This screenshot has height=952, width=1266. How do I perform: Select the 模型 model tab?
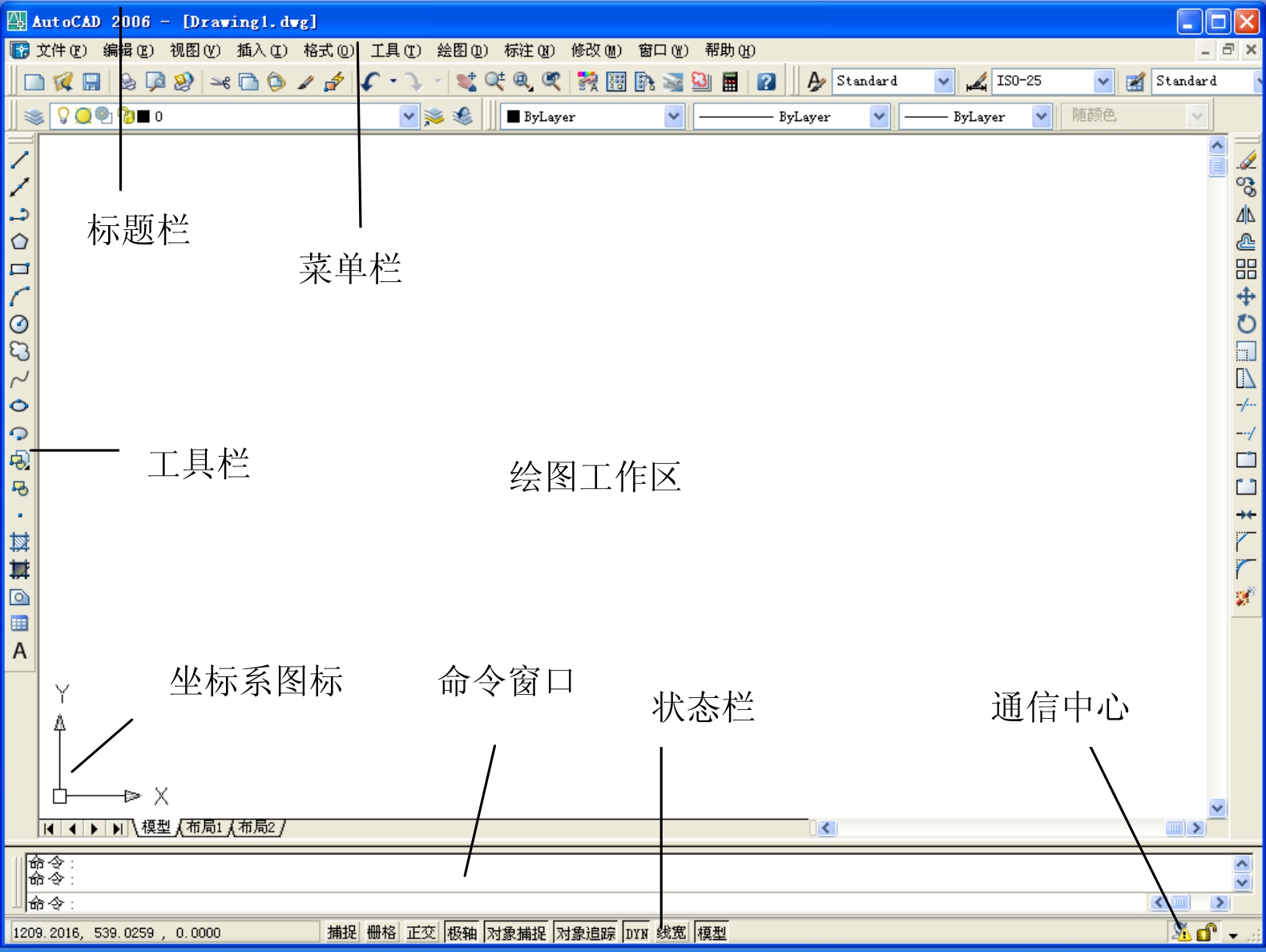156,827
